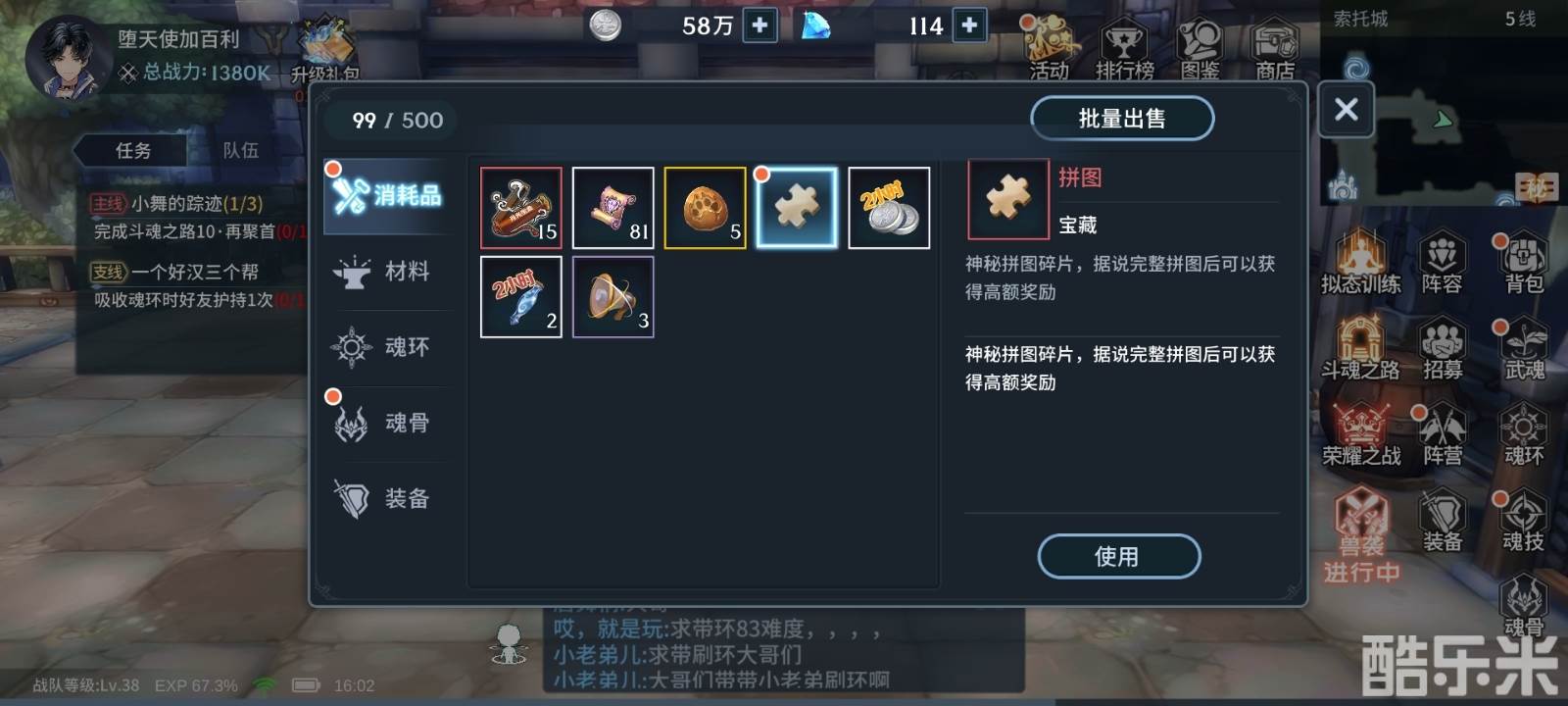The image size is (1568, 706).
Task: Switch to the 材料 materials category
Action: (x=384, y=272)
